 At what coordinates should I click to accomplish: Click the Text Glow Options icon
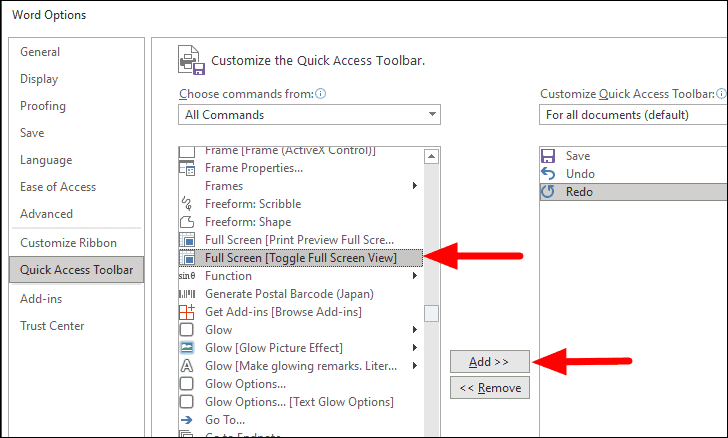[187, 402]
